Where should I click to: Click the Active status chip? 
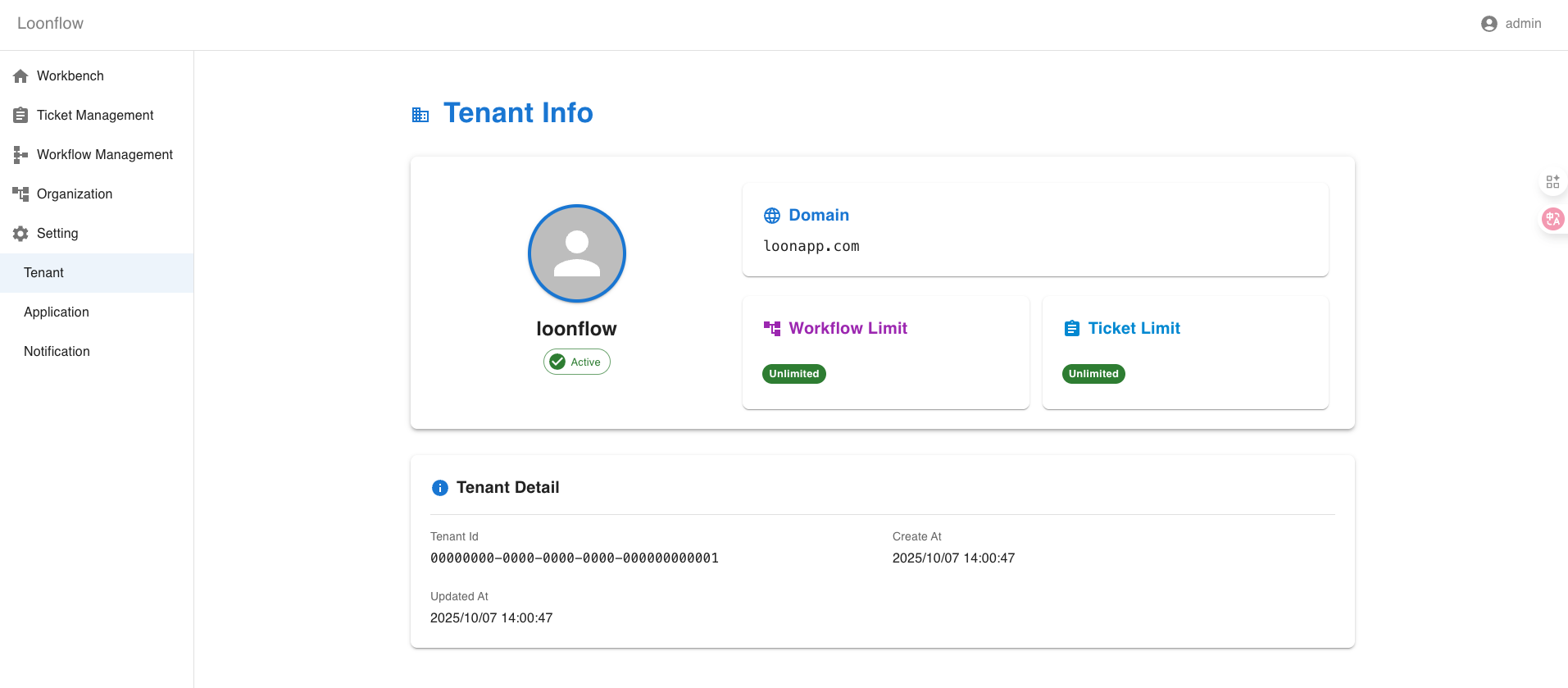[577, 362]
